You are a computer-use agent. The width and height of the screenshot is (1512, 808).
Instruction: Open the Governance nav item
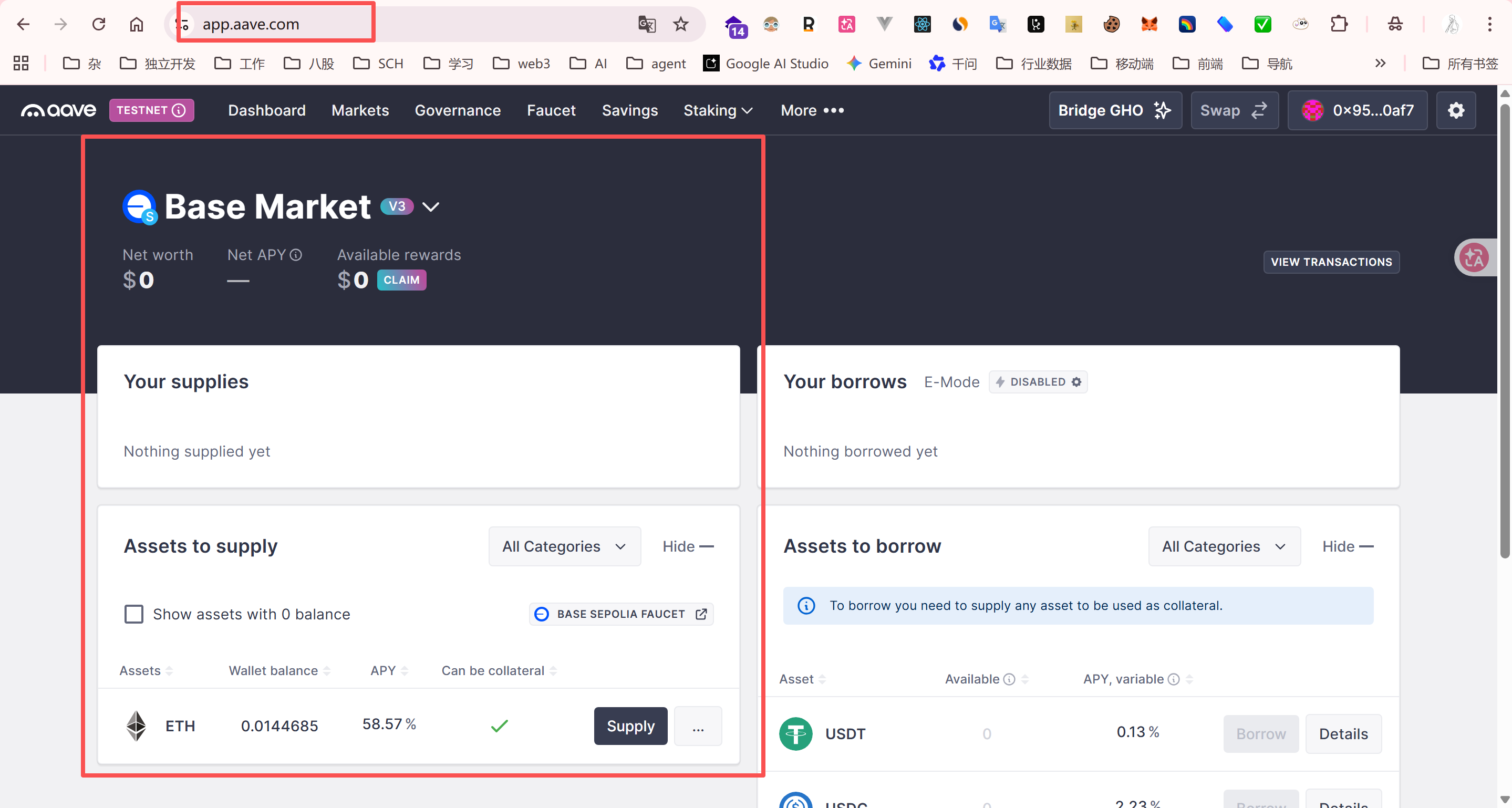pos(457,110)
